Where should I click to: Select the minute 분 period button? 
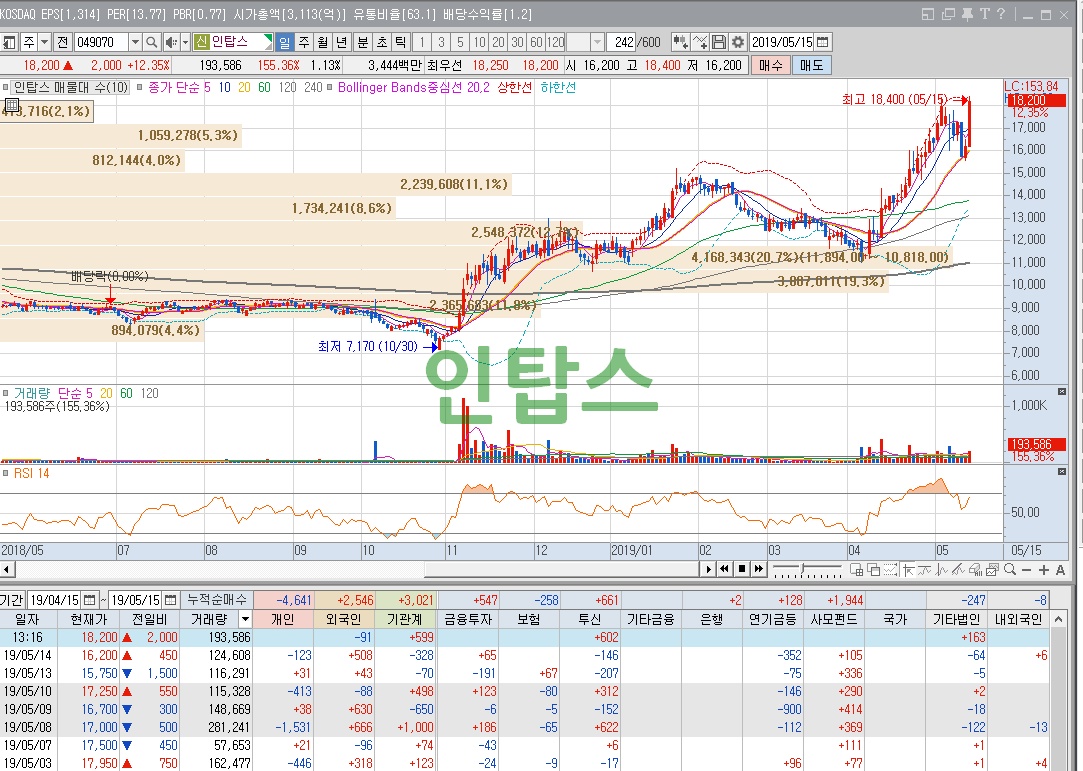(363, 42)
